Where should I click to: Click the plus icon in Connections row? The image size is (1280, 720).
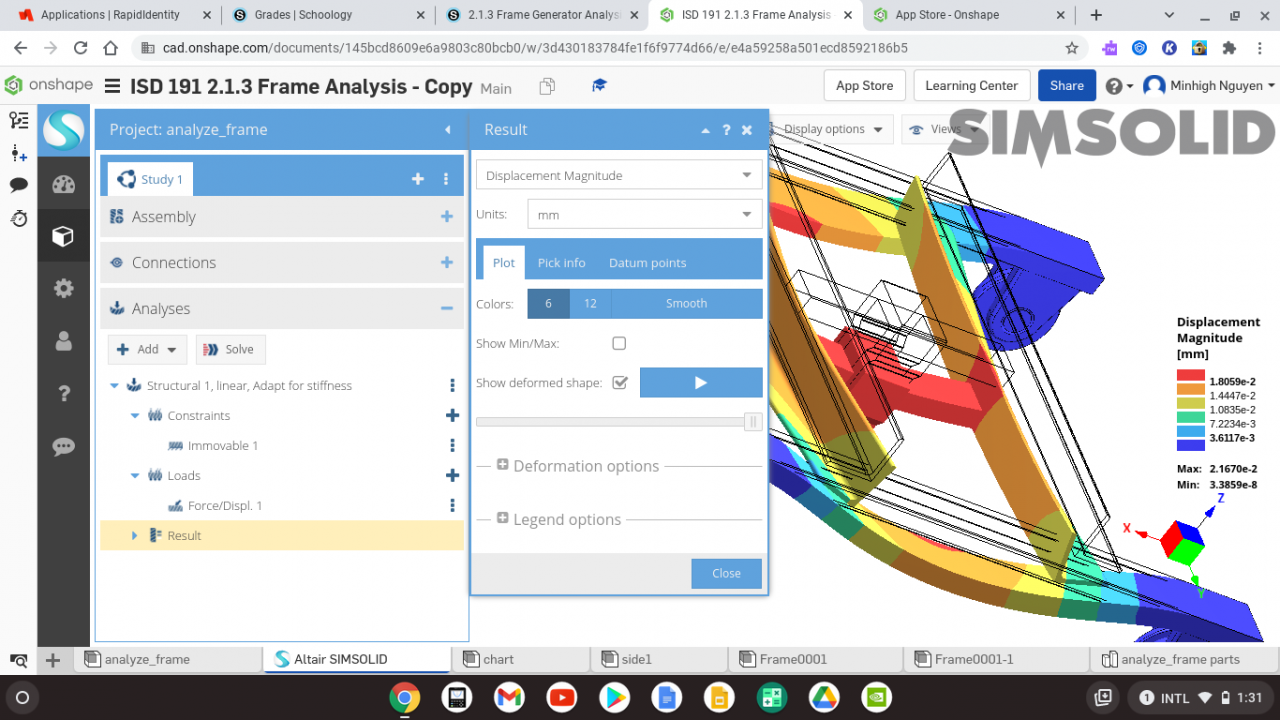pyautogui.click(x=447, y=263)
